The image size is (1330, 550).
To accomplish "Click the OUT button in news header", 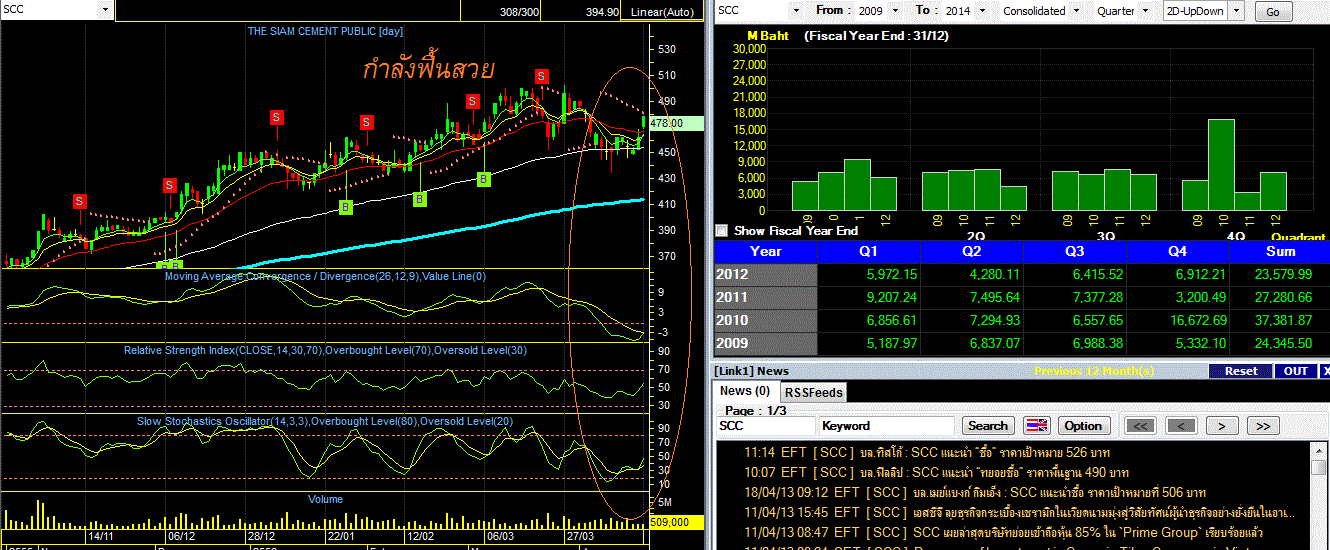I will (x=1296, y=371).
